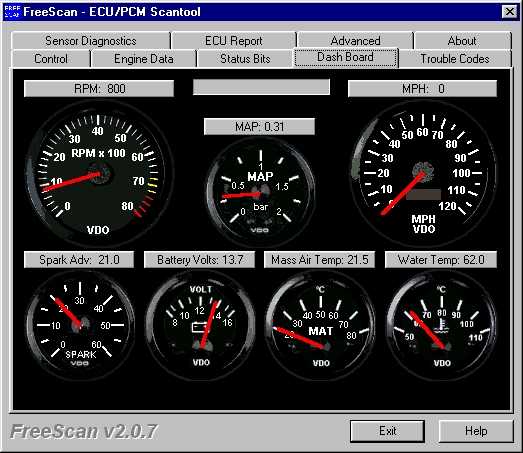Click the coolant thermometer symbol on water gauge

[x=442, y=326]
